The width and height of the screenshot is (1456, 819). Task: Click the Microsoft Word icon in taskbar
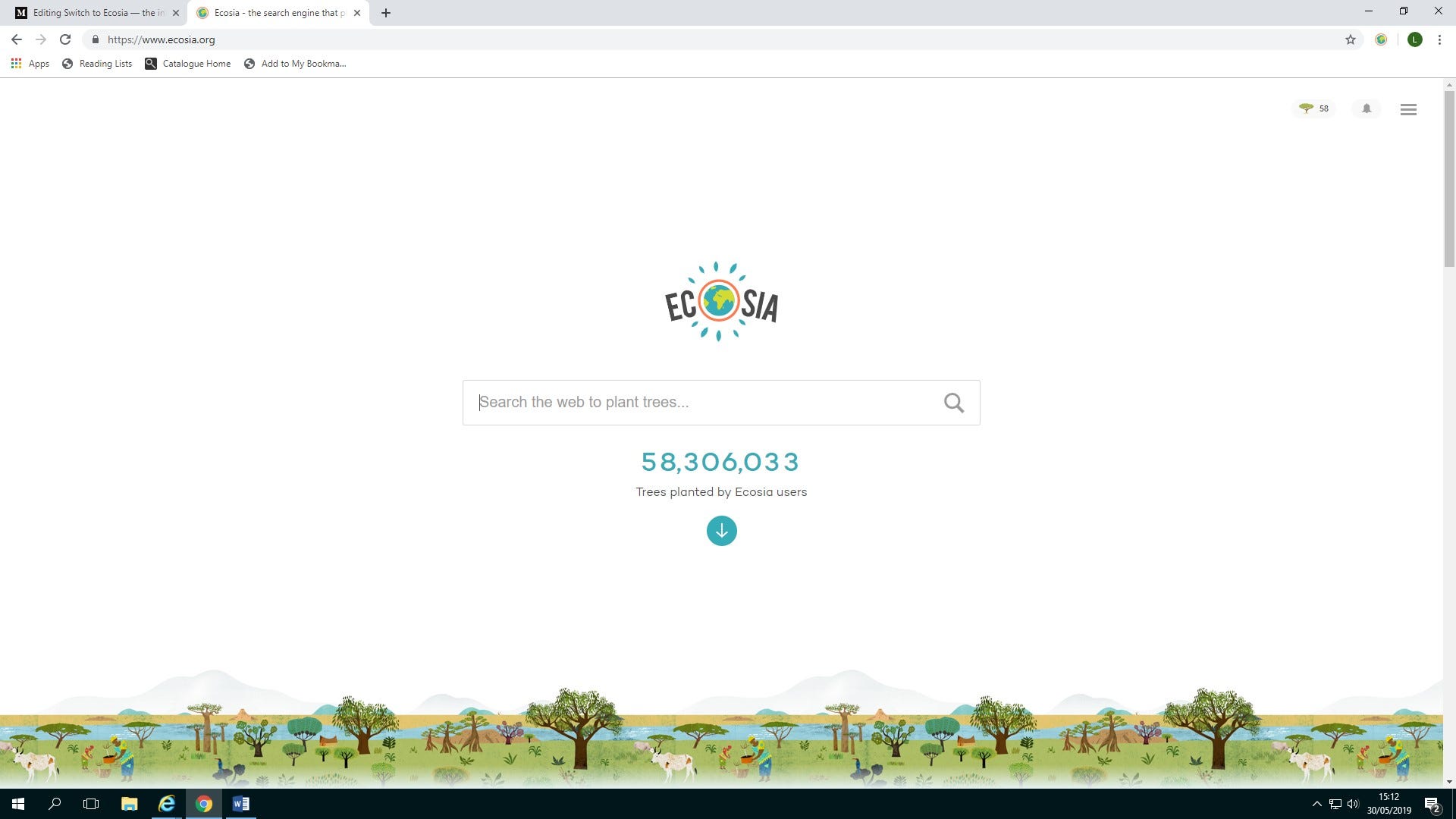pyautogui.click(x=241, y=803)
